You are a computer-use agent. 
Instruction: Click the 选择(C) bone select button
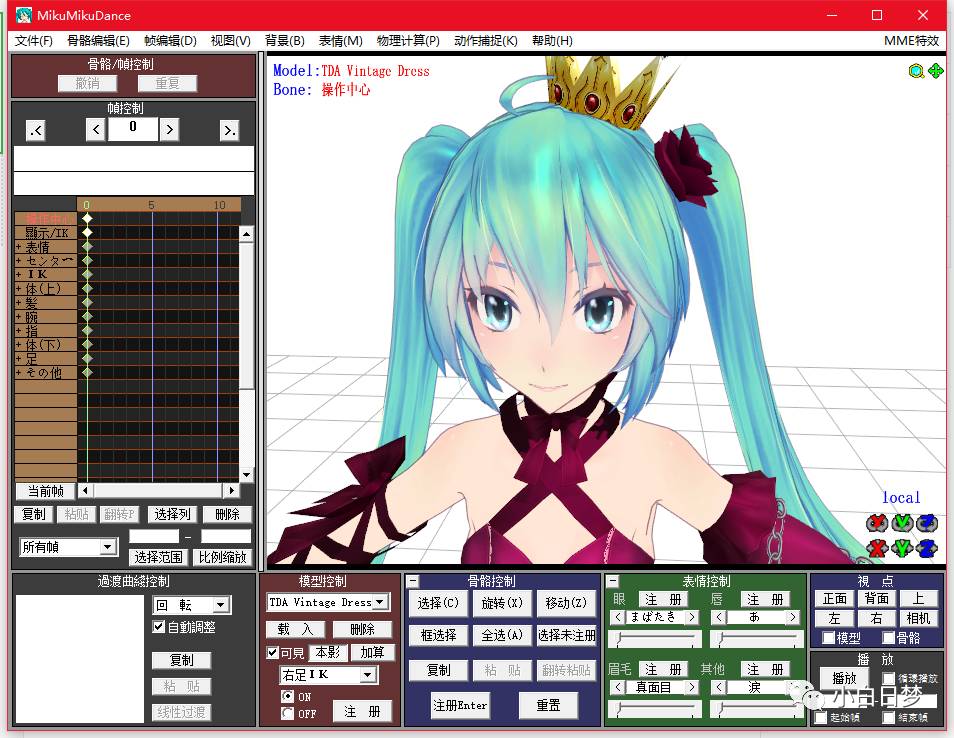(438, 603)
